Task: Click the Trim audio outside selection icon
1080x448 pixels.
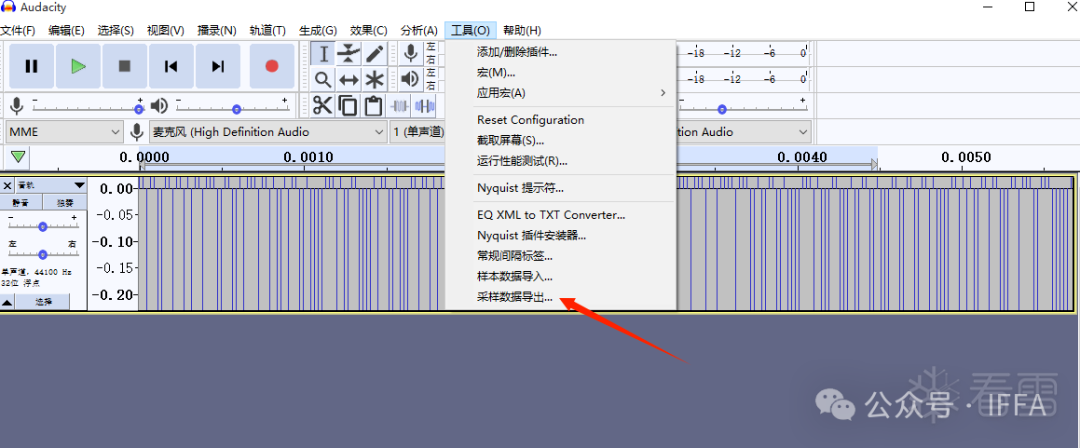Action: 400,105
